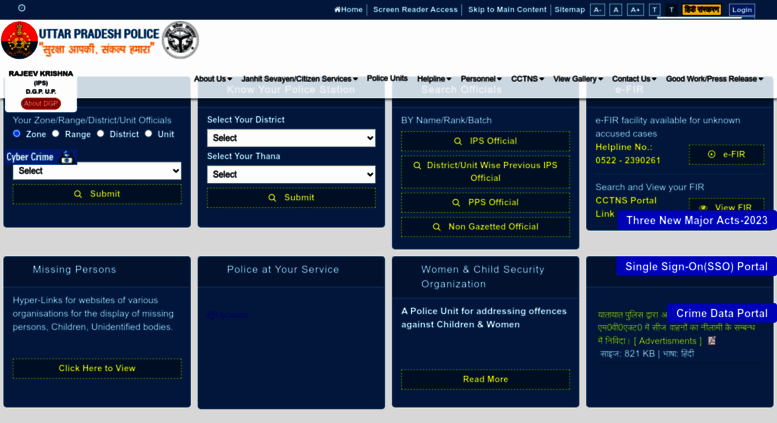This screenshot has width=777, height=423.
Task: Search District/Unit Wise Previous IPS Official
Action: pyautogui.click(x=485, y=172)
